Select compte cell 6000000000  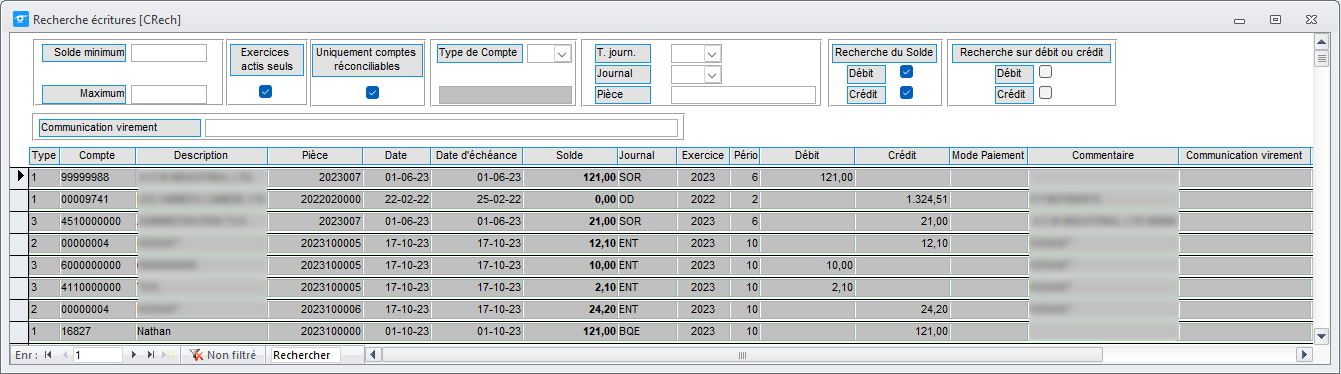click(x=97, y=265)
